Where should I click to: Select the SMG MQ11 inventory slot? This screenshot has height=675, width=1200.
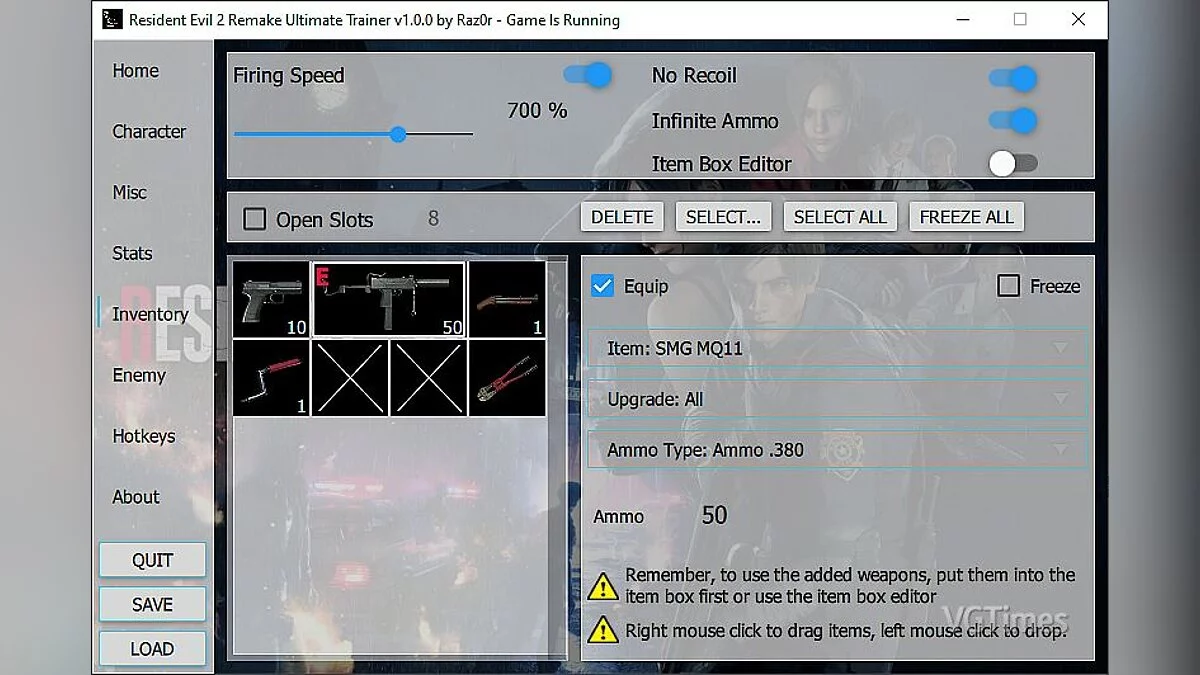(389, 299)
